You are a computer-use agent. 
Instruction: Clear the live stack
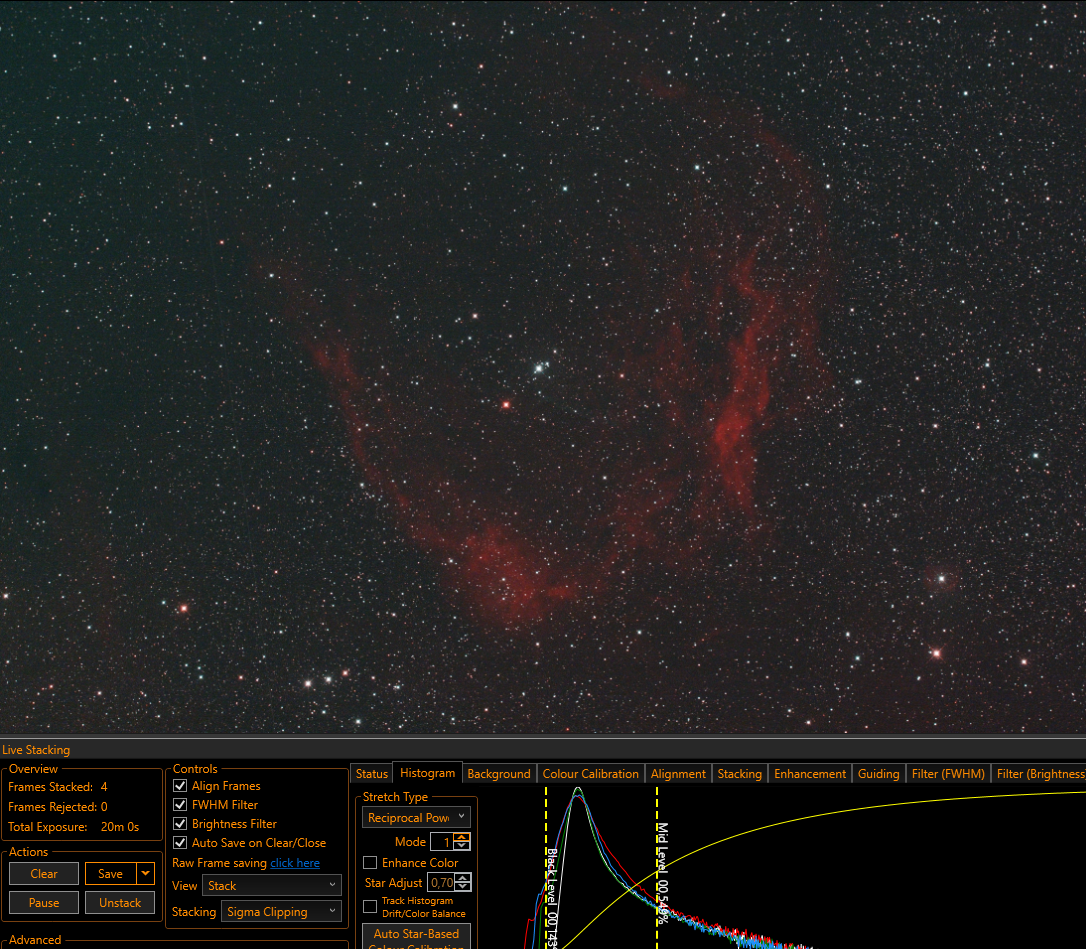(x=44, y=873)
